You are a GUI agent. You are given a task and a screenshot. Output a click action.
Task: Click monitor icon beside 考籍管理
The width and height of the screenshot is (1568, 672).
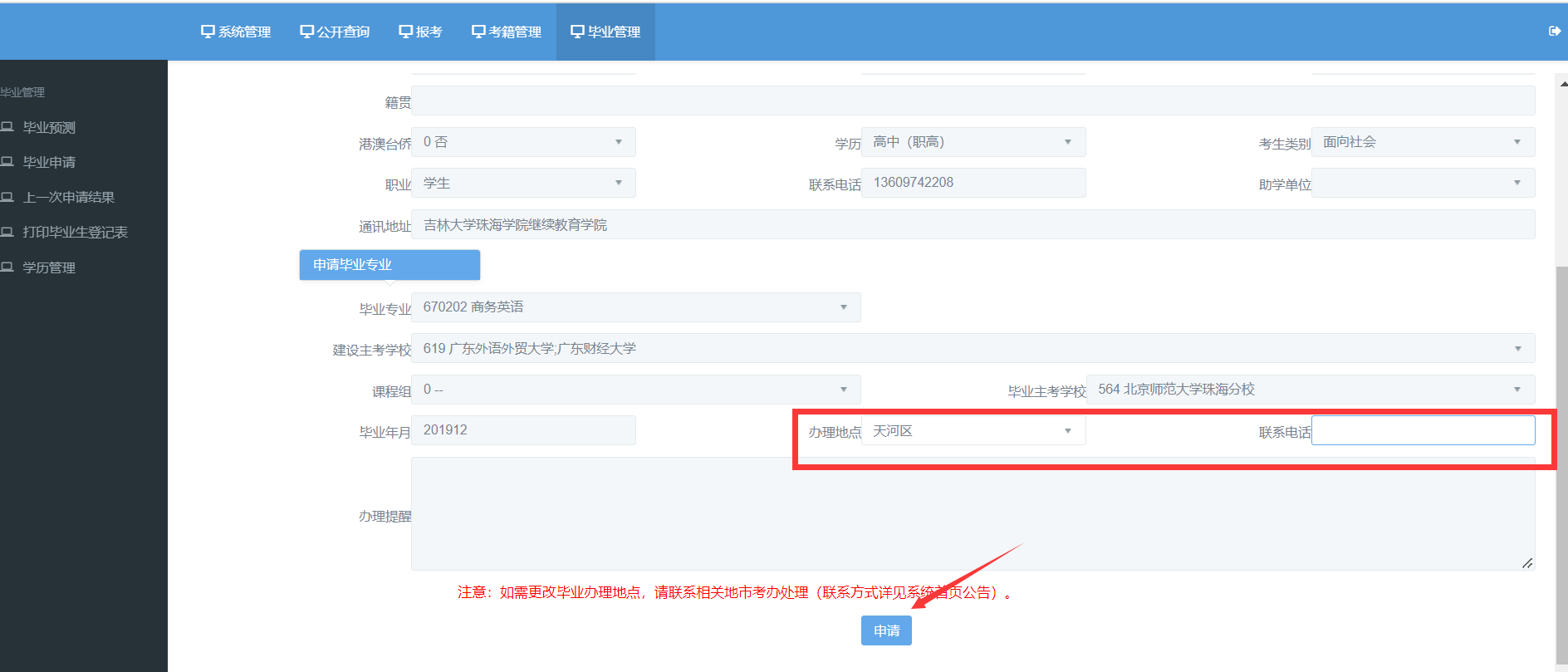(478, 32)
